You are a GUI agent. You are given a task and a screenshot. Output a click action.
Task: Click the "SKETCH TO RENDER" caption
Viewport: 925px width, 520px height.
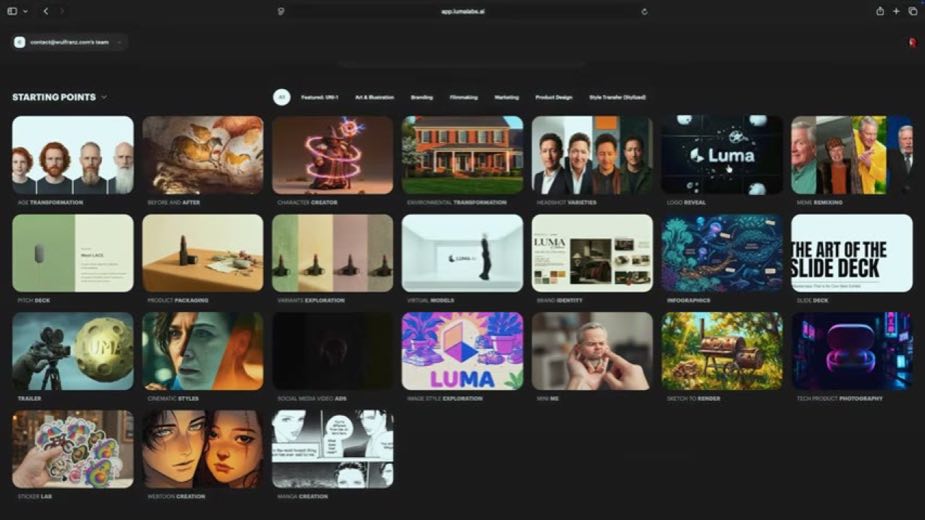coord(693,398)
